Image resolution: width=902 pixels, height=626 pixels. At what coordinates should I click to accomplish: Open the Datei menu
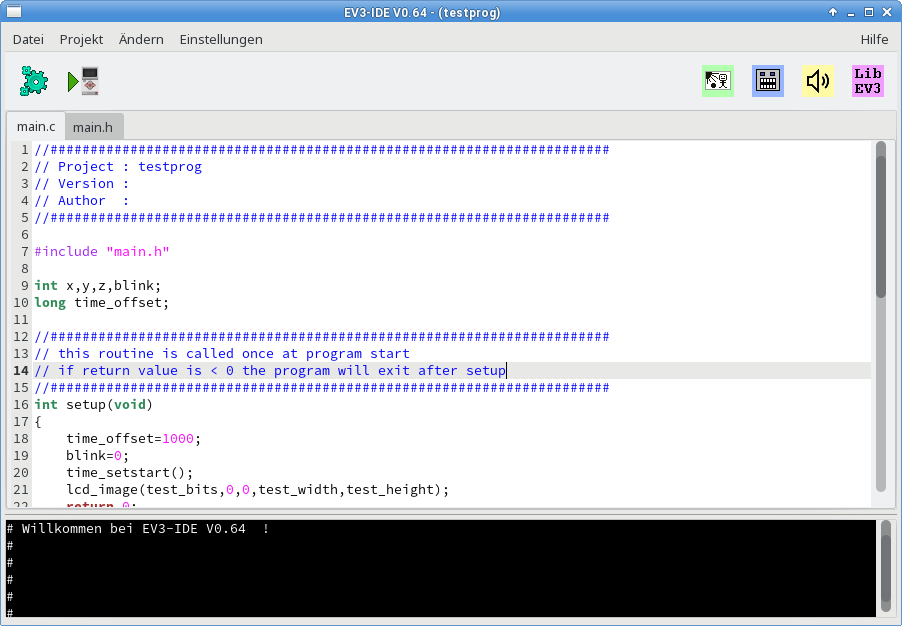pos(28,39)
